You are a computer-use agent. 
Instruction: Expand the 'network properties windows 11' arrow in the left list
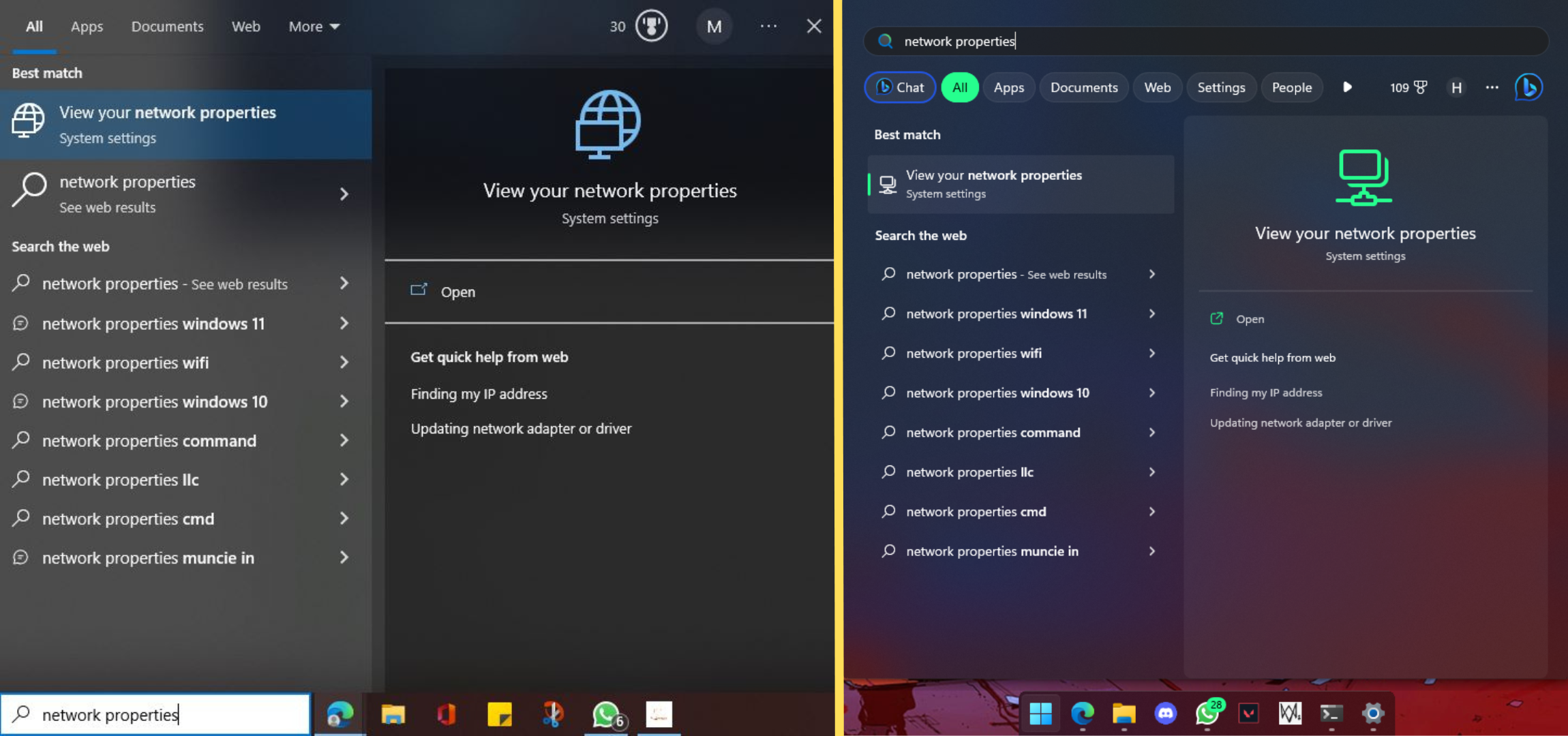344,324
